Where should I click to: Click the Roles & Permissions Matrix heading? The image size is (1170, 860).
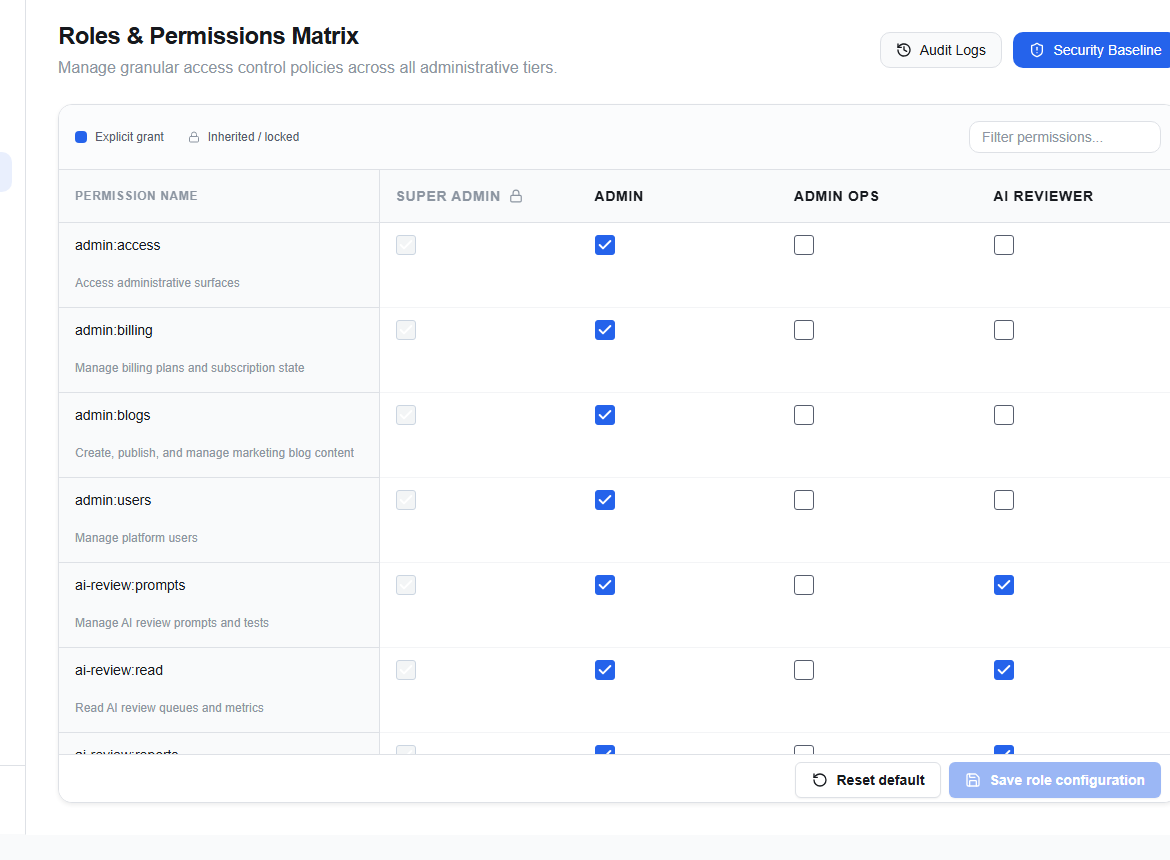(x=208, y=36)
